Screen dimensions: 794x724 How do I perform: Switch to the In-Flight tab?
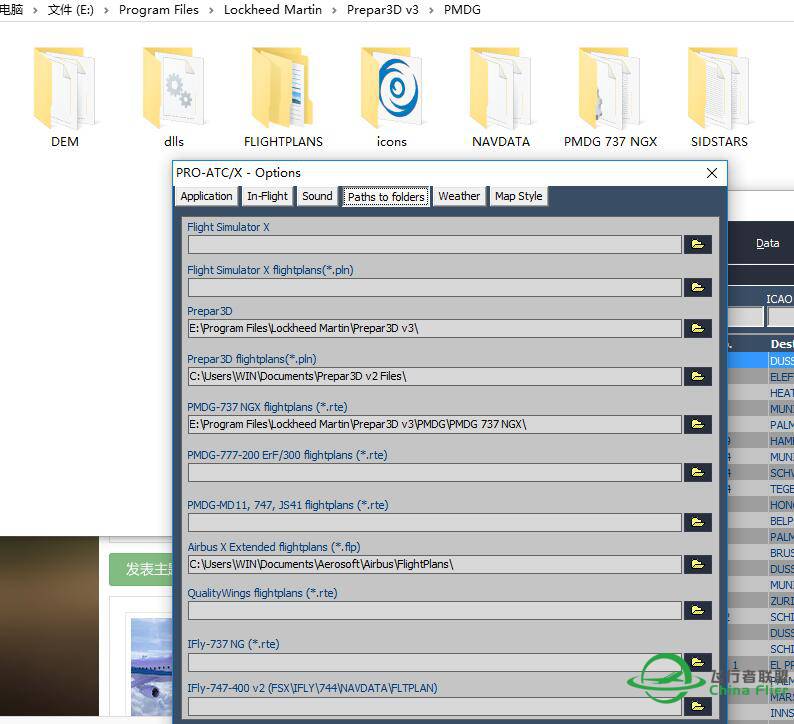[267, 196]
